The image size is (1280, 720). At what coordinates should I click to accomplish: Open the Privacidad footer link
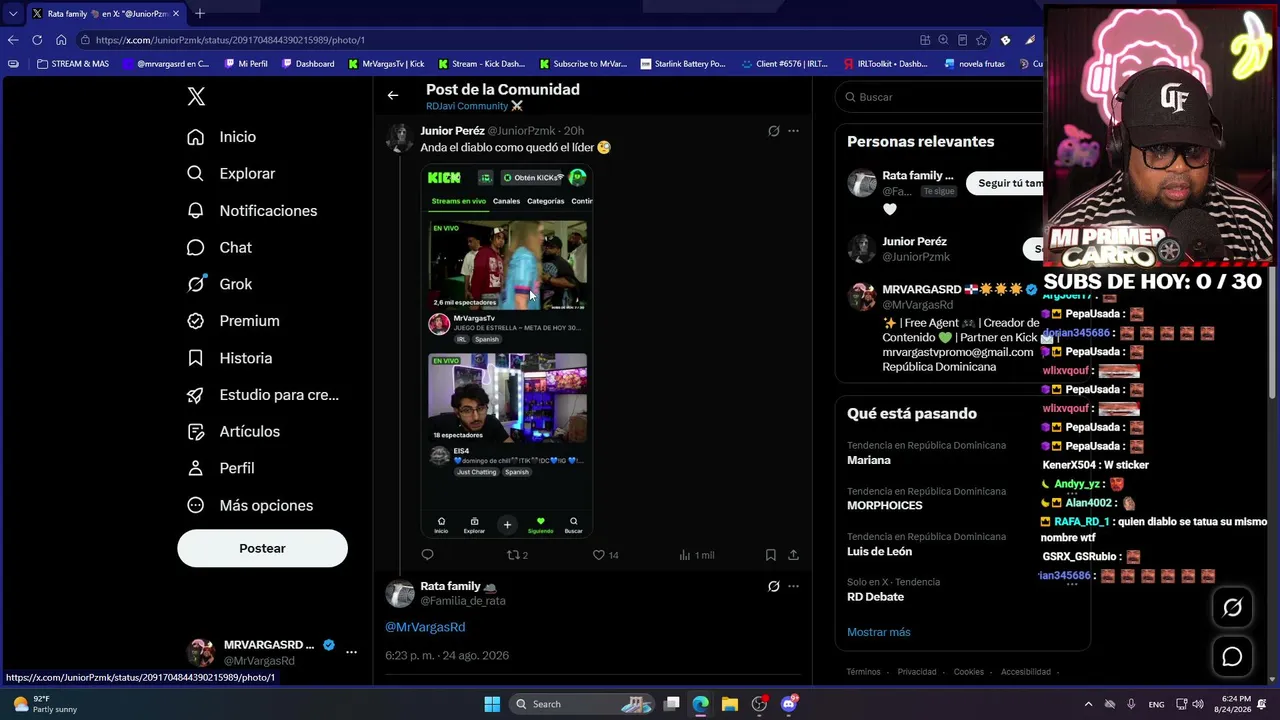point(917,672)
